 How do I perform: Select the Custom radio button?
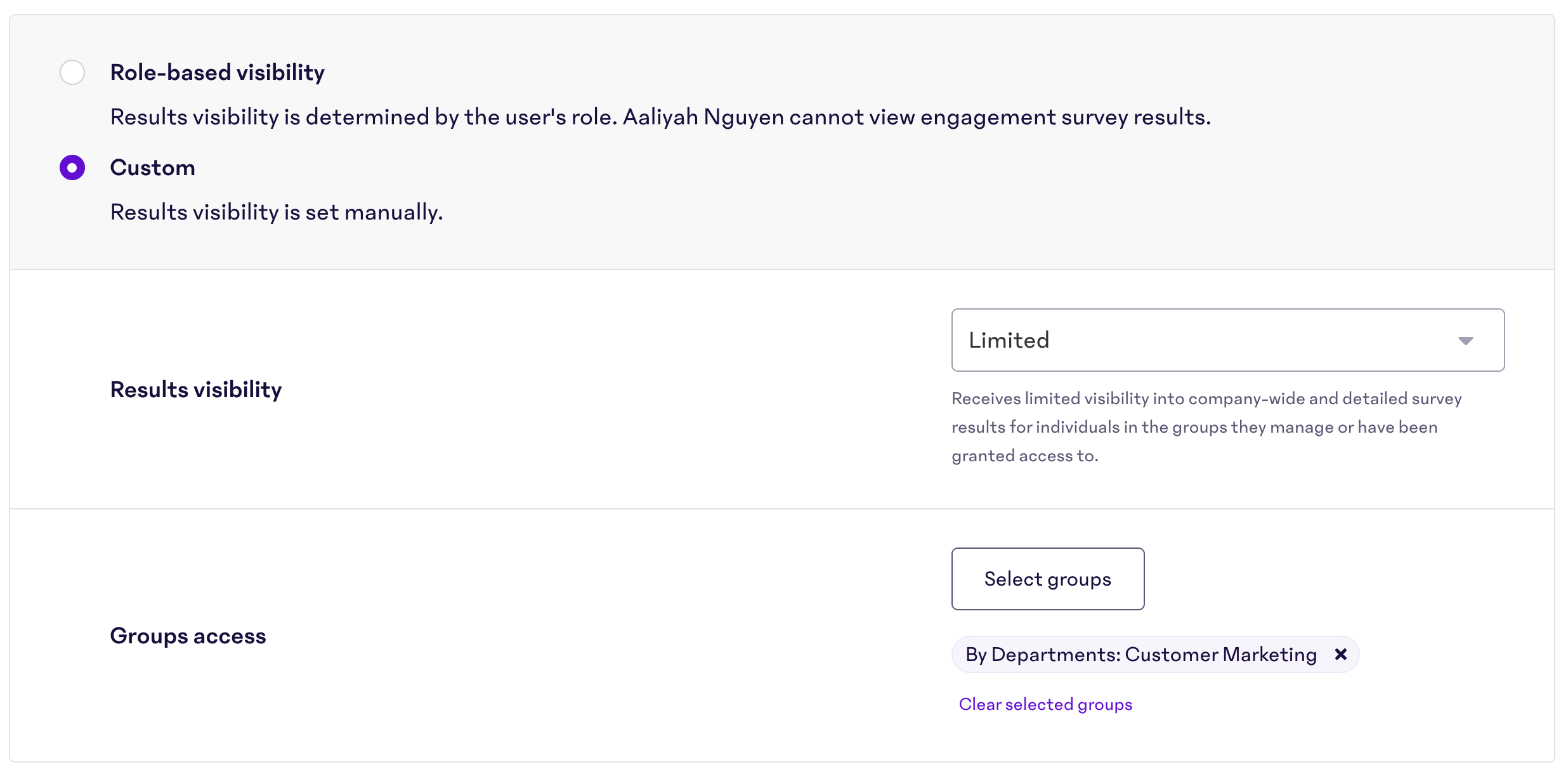point(72,167)
